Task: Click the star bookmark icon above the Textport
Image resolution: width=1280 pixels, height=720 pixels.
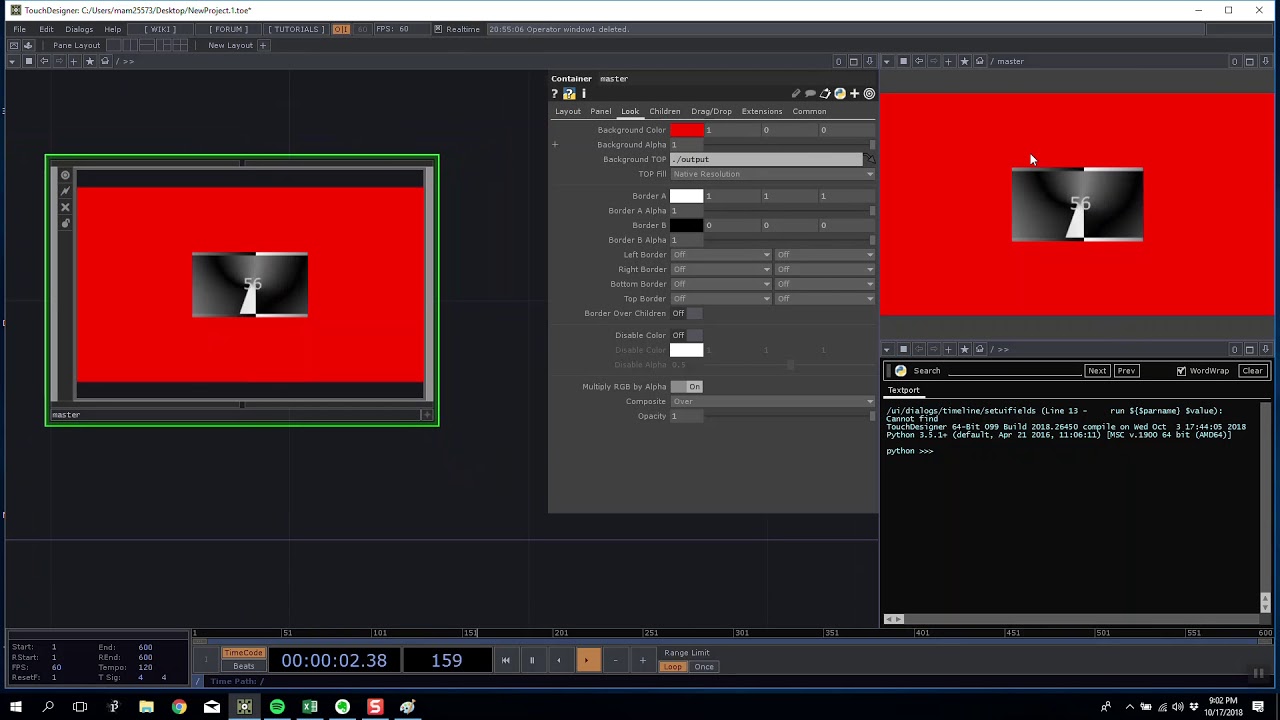Action: tap(964, 349)
